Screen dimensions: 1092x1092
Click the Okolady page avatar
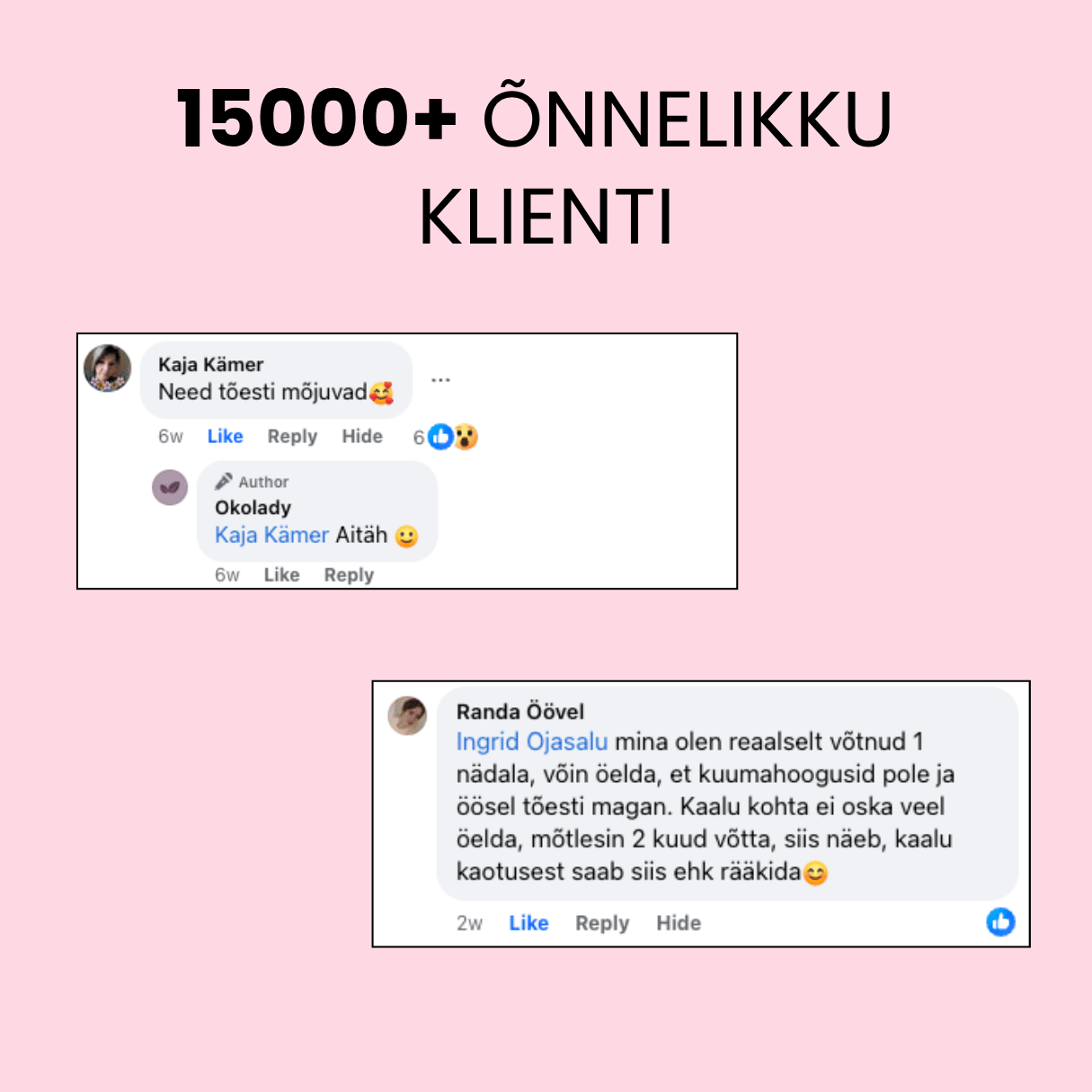170,487
